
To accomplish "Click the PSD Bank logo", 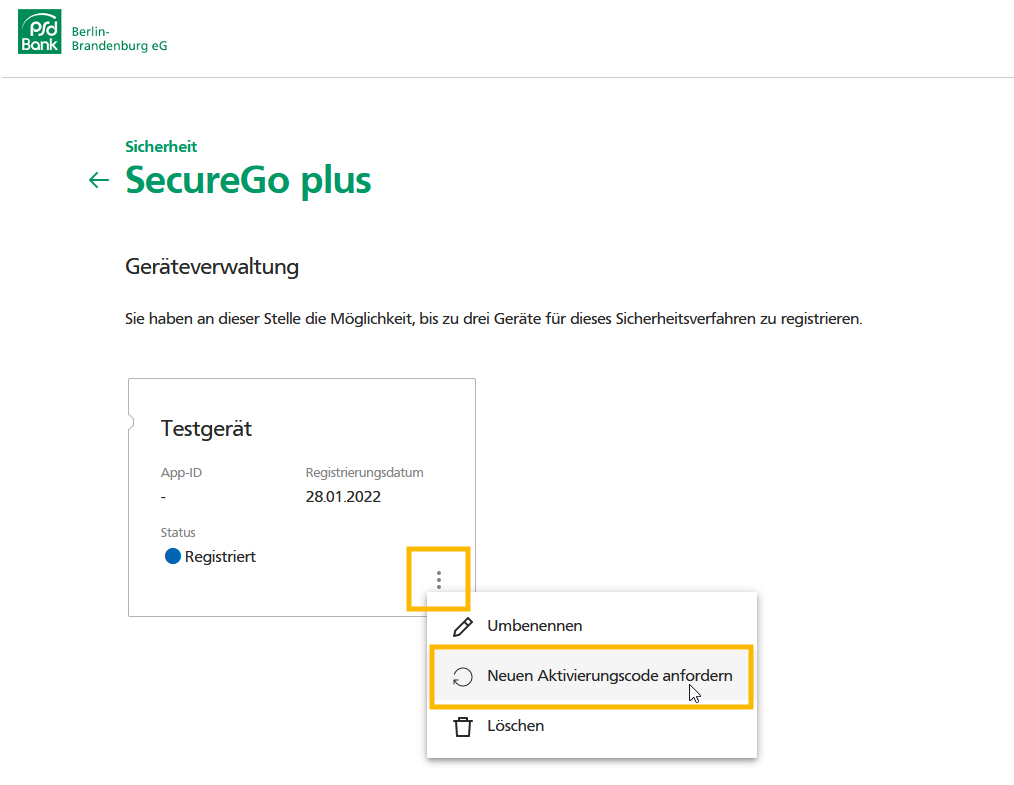I will (39, 31).
